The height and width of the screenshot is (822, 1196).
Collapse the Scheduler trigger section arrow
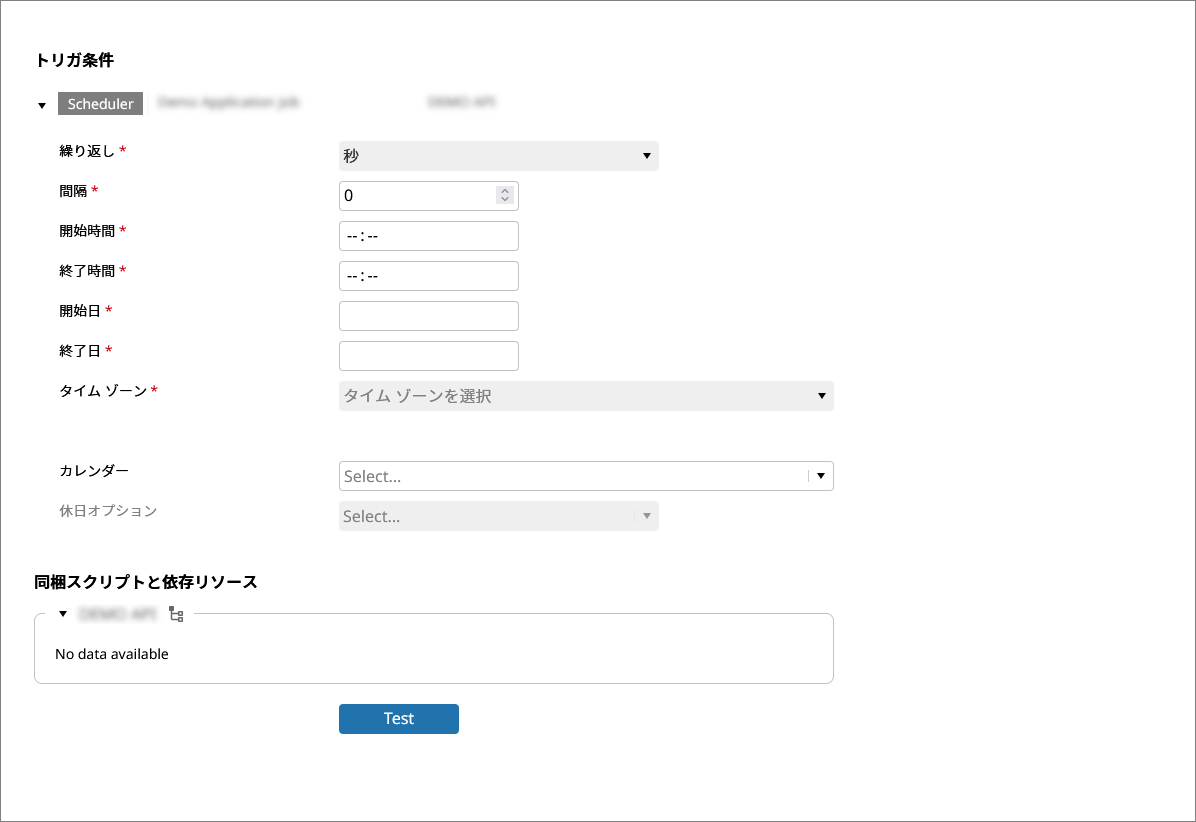point(42,105)
